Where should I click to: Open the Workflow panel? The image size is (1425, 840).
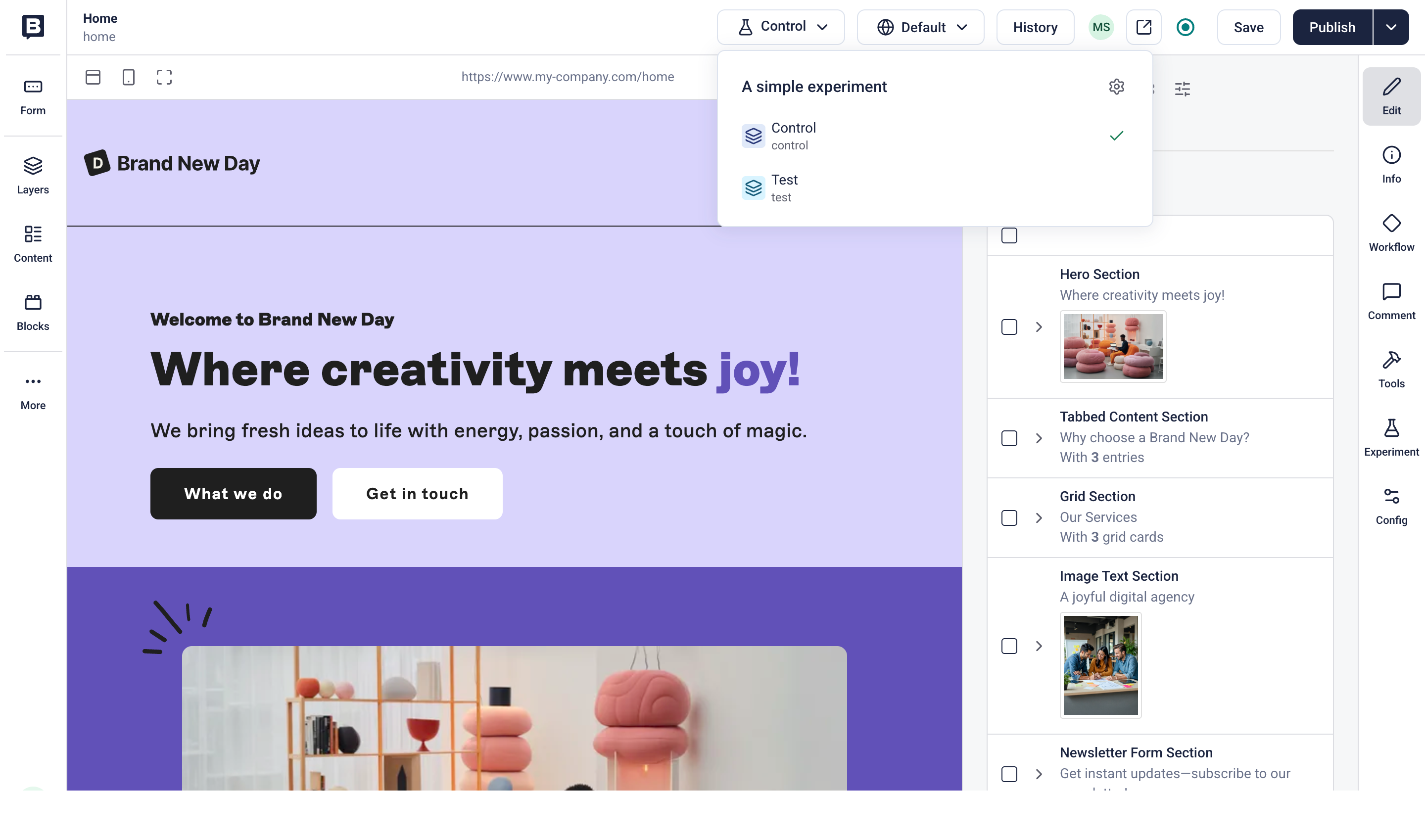click(1391, 233)
